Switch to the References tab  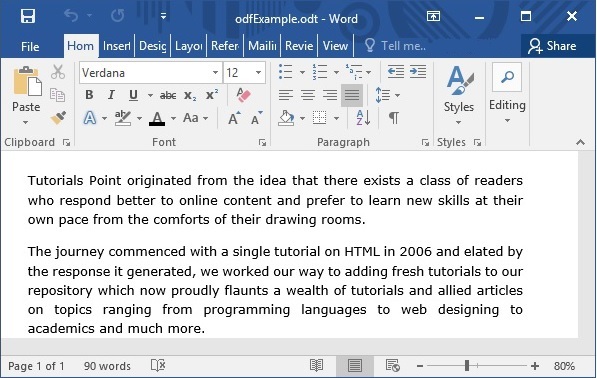[225, 46]
